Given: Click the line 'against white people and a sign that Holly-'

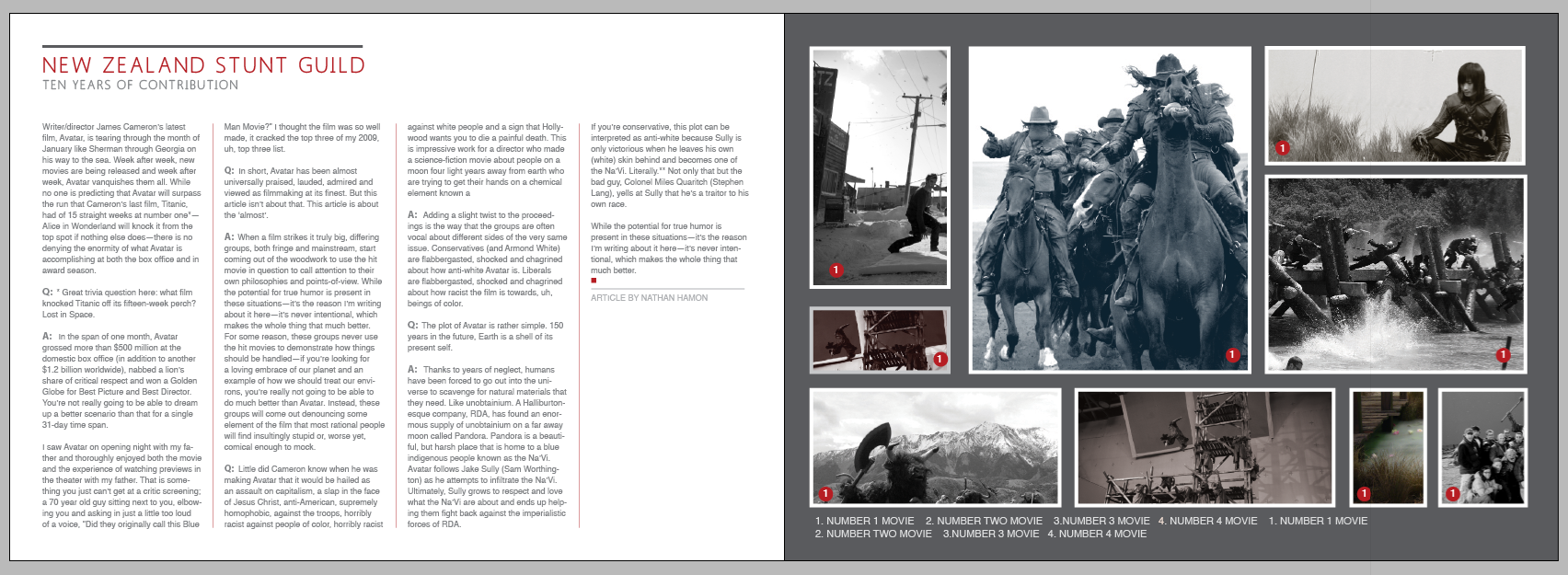Looking at the screenshot, I should (486, 127).
